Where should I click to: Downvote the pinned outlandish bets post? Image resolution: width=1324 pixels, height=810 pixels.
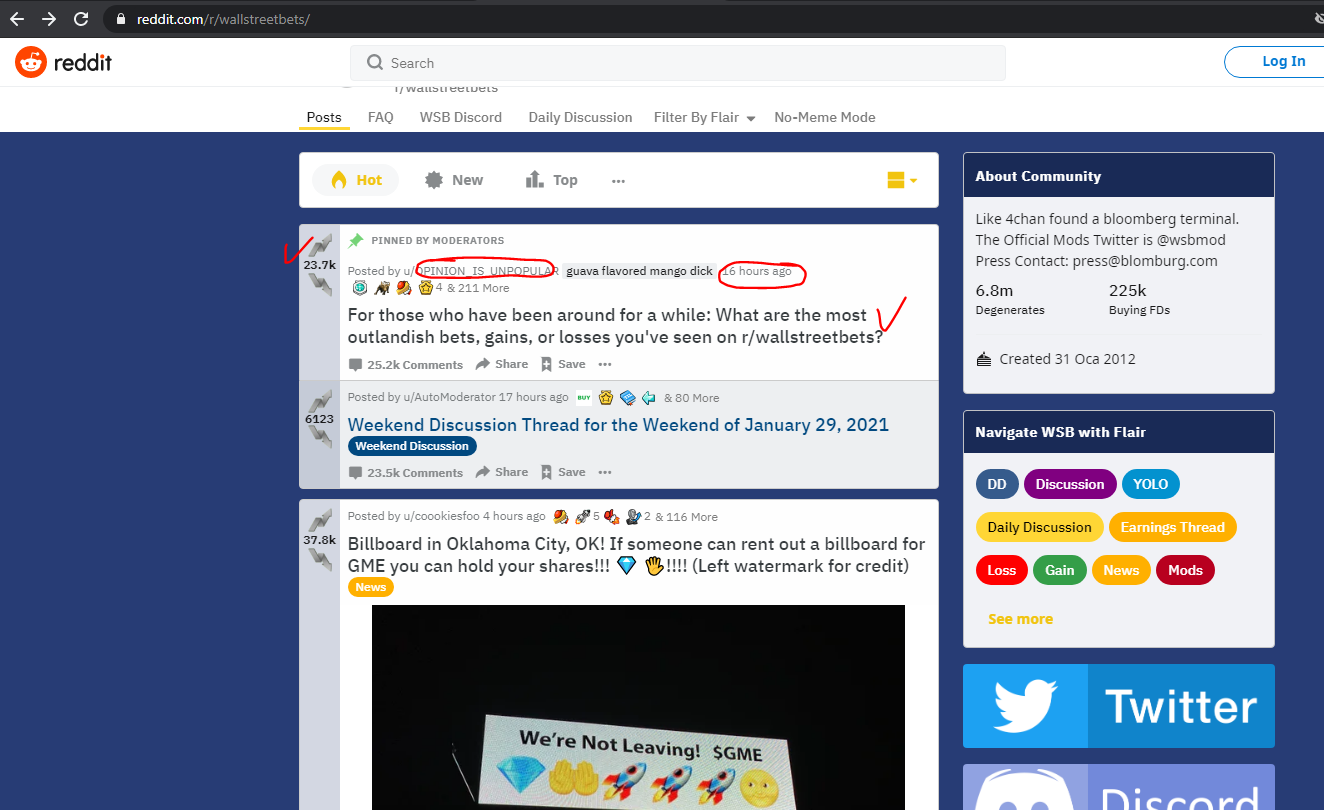[x=320, y=285]
